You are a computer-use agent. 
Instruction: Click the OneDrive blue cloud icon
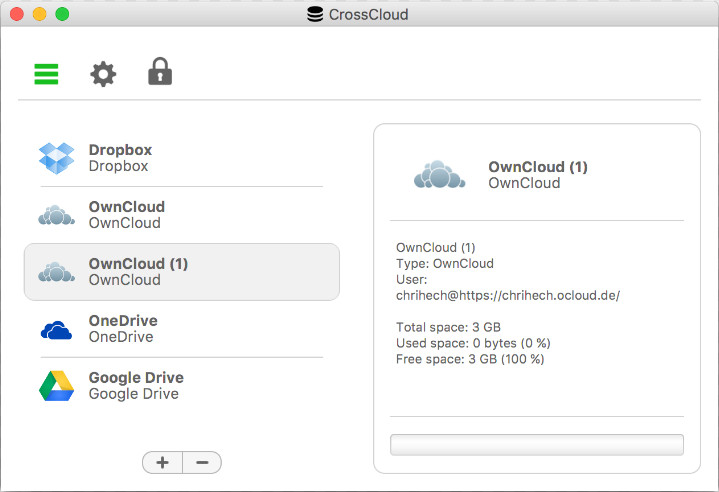click(x=56, y=330)
